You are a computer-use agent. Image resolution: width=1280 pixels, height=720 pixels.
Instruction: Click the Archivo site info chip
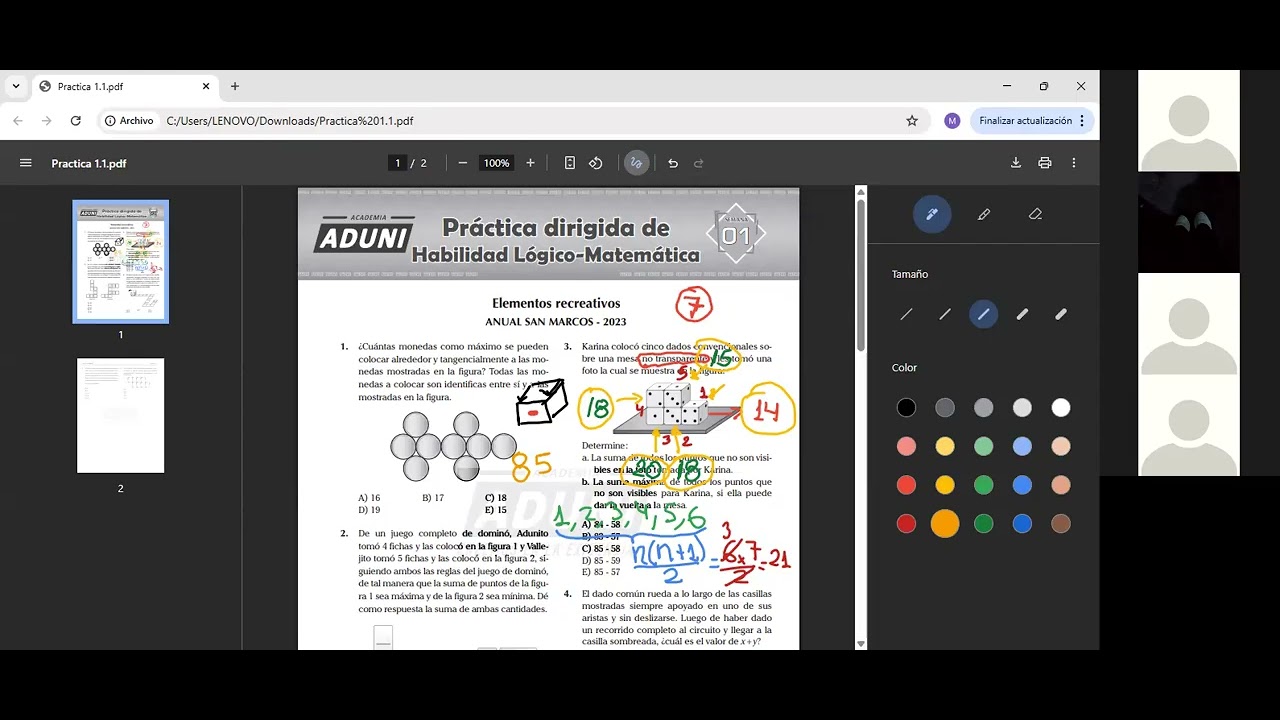[x=130, y=121]
